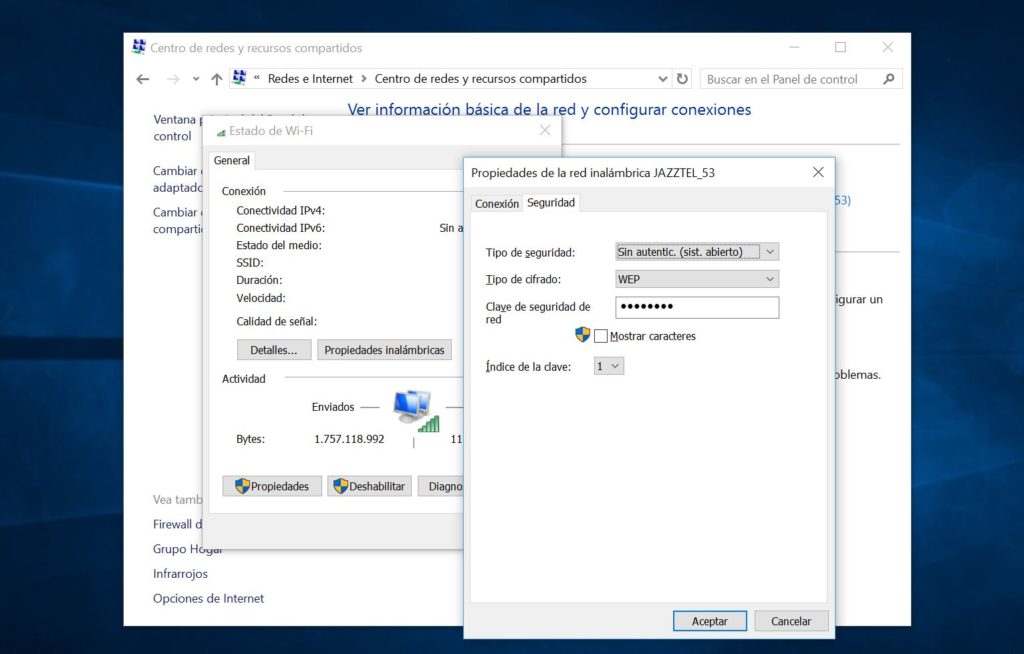Minimize the Centro de redes window
The width and height of the screenshot is (1024, 654).
tap(794, 47)
